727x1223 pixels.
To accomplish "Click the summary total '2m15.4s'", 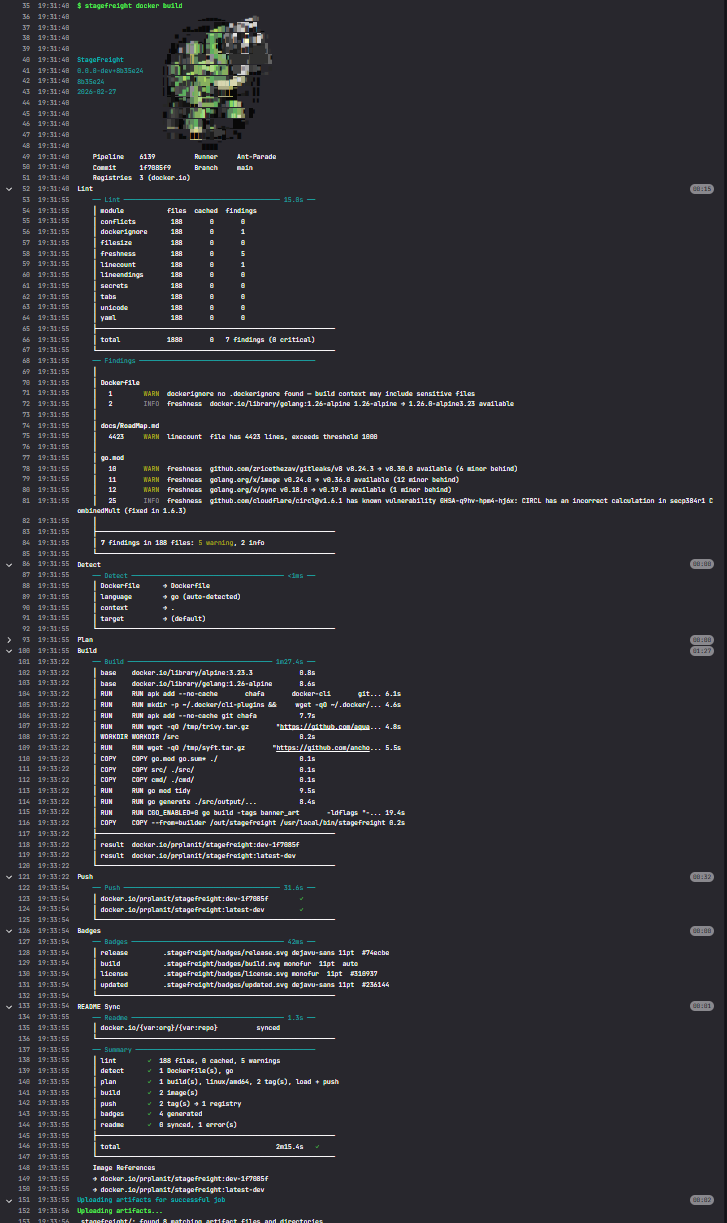I will coord(293,1146).
